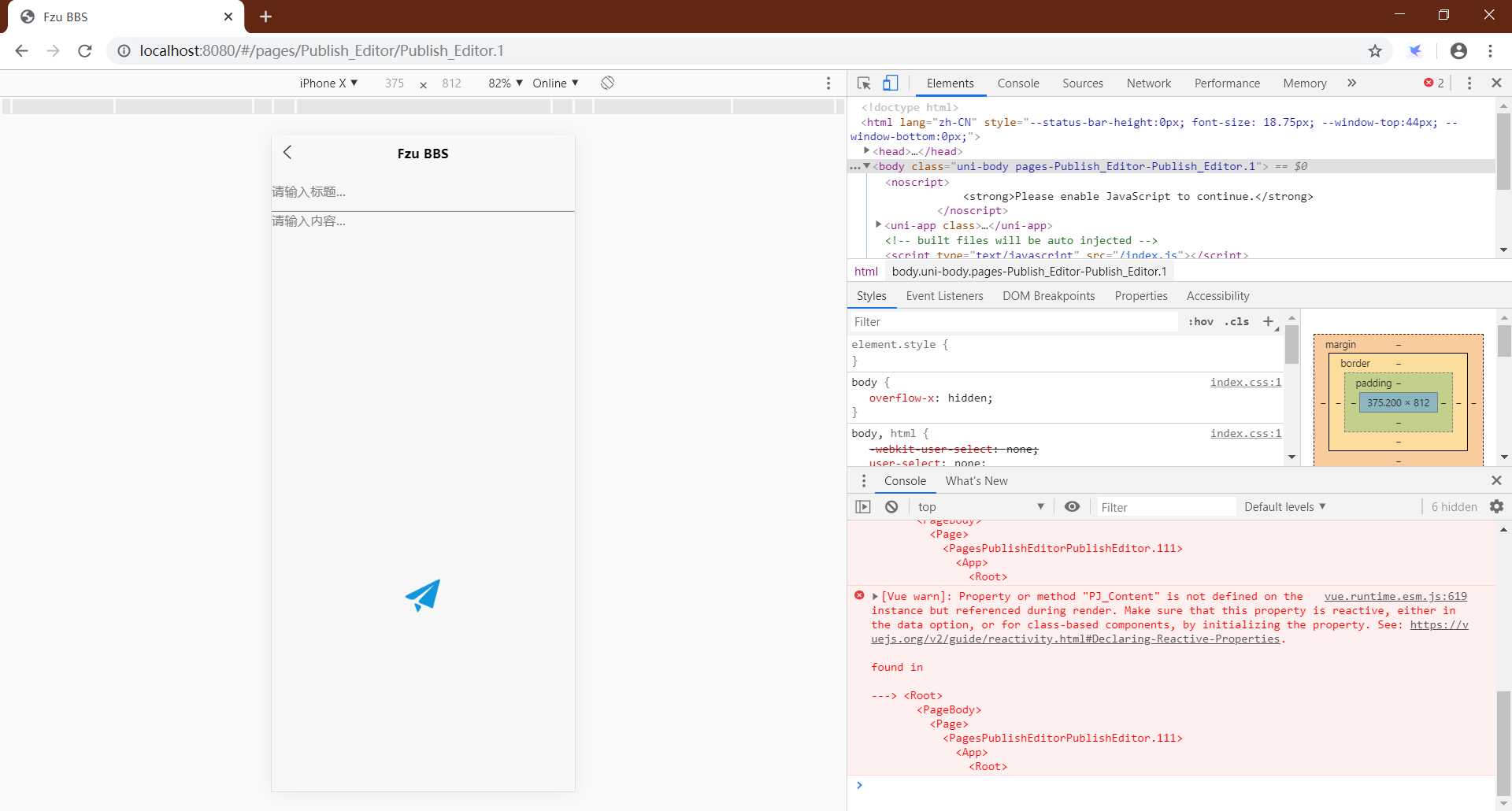Click the content input 请输入内容
Viewport: 1512px width, 811px height.
coord(423,221)
